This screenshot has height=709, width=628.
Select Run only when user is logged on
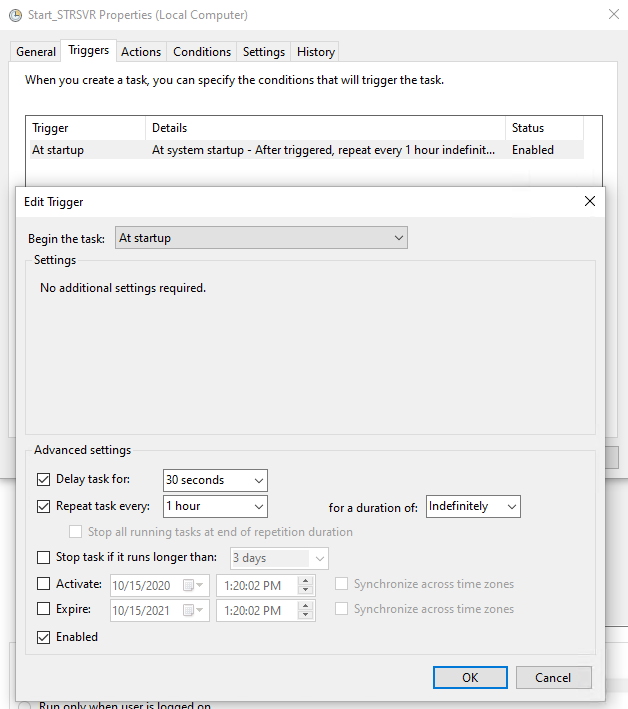pyautogui.click(x=24, y=705)
